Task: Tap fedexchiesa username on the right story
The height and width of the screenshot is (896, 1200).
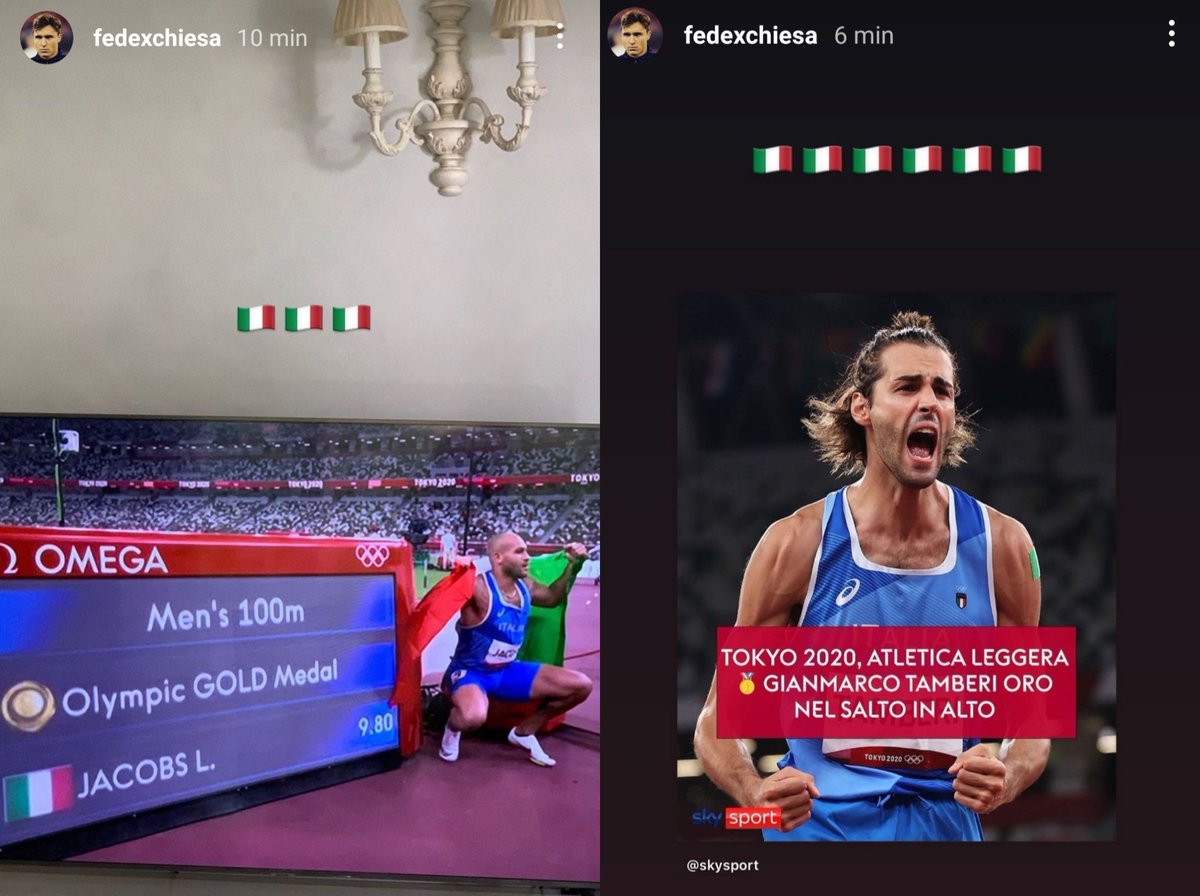Action: (750, 35)
